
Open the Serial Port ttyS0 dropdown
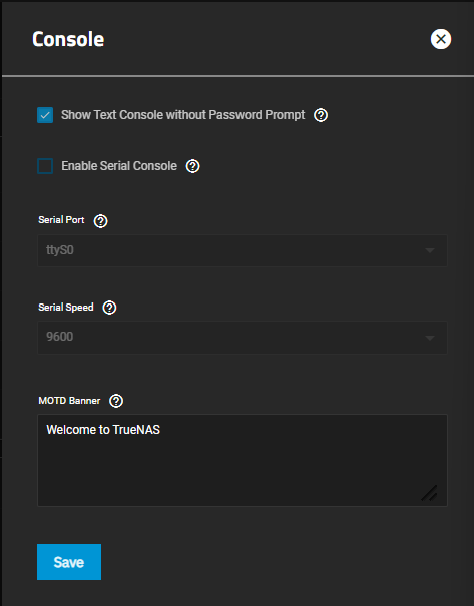[242, 250]
